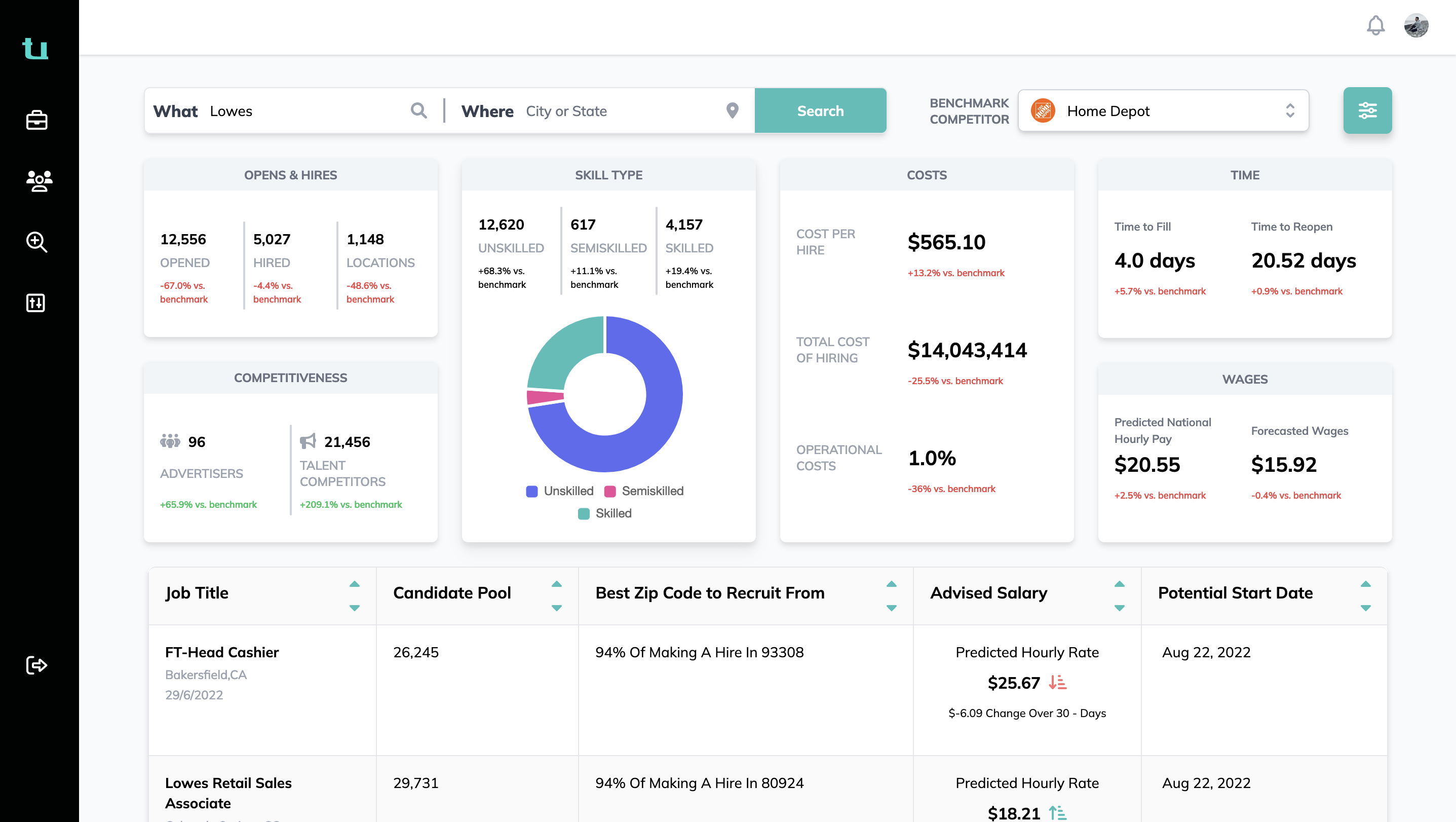Click the 12,620 Unskilled count

(501, 225)
